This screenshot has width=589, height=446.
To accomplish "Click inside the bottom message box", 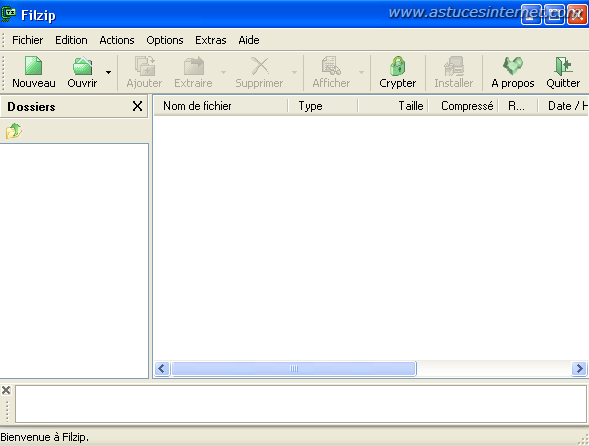I will pos(301,404).
